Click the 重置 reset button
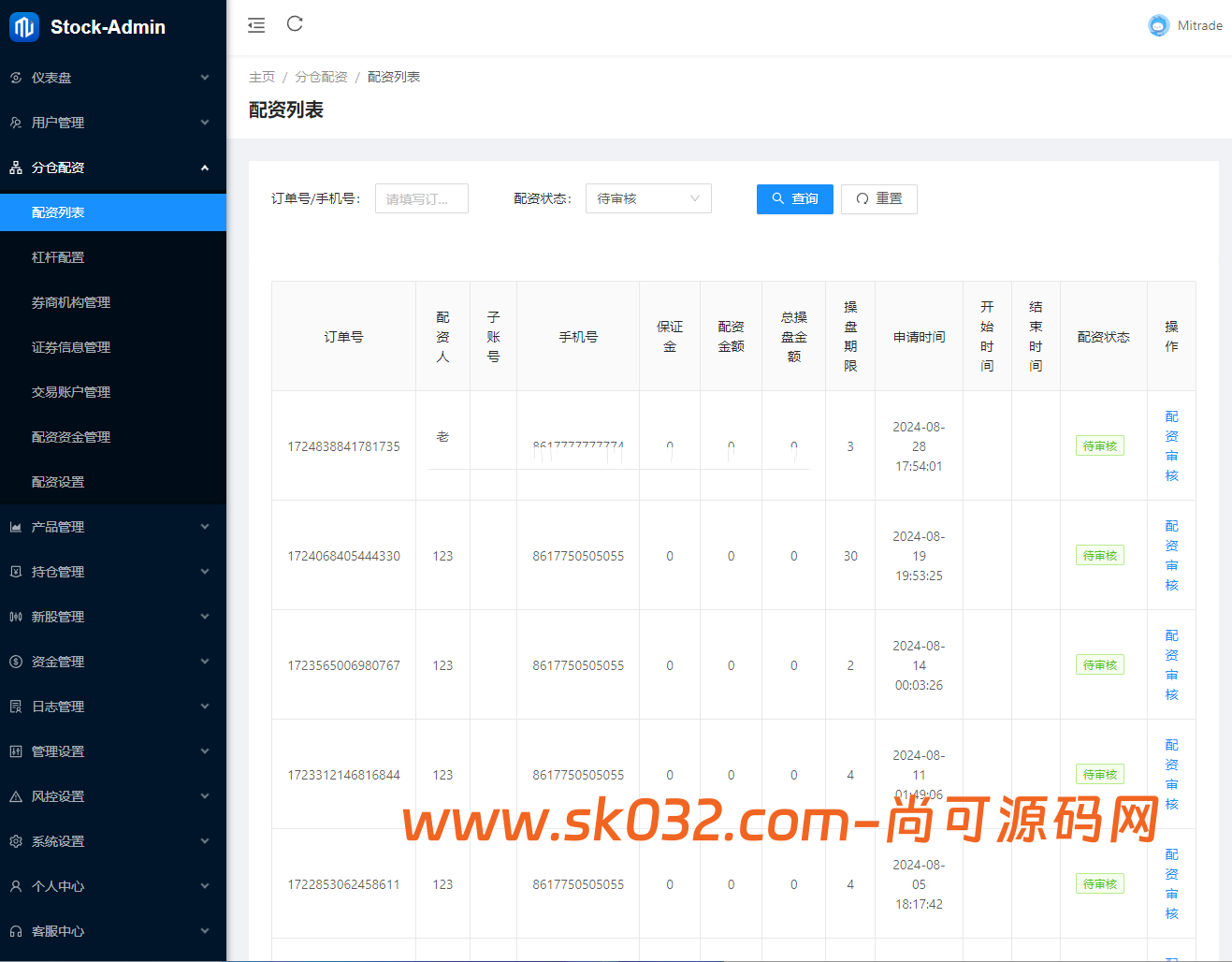This screenshot has height=962, width=1232. click(x=877, y=198)
